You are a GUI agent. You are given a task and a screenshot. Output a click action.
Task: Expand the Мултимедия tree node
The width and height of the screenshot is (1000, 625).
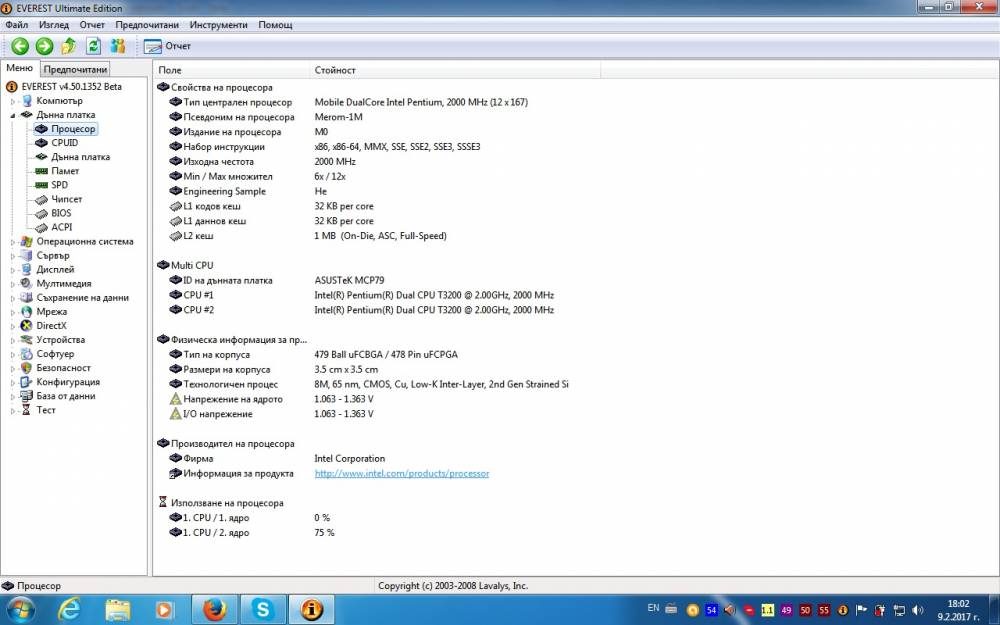coord(12,284)
